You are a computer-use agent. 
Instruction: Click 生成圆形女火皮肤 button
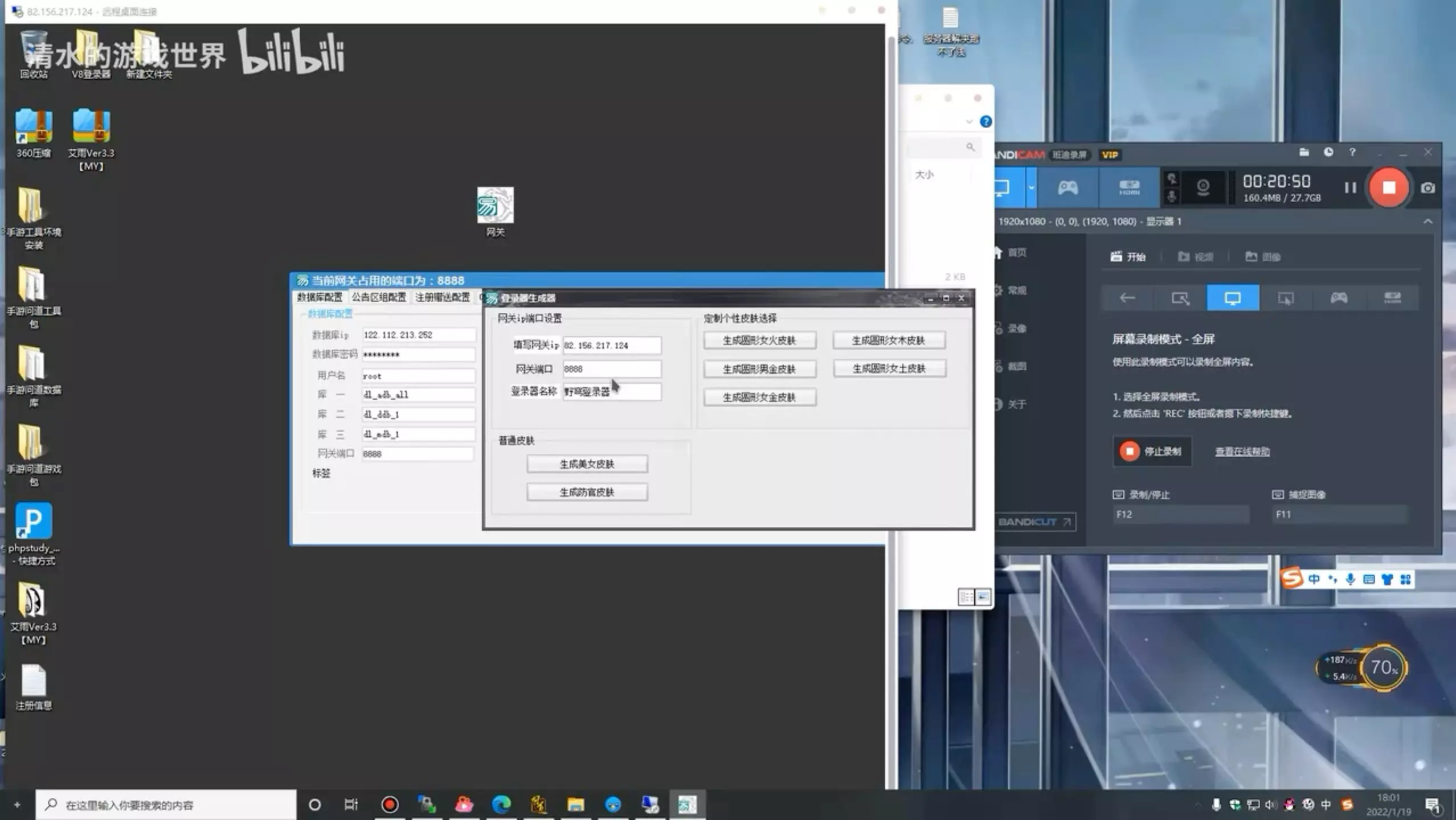click(x=759, y=341)
